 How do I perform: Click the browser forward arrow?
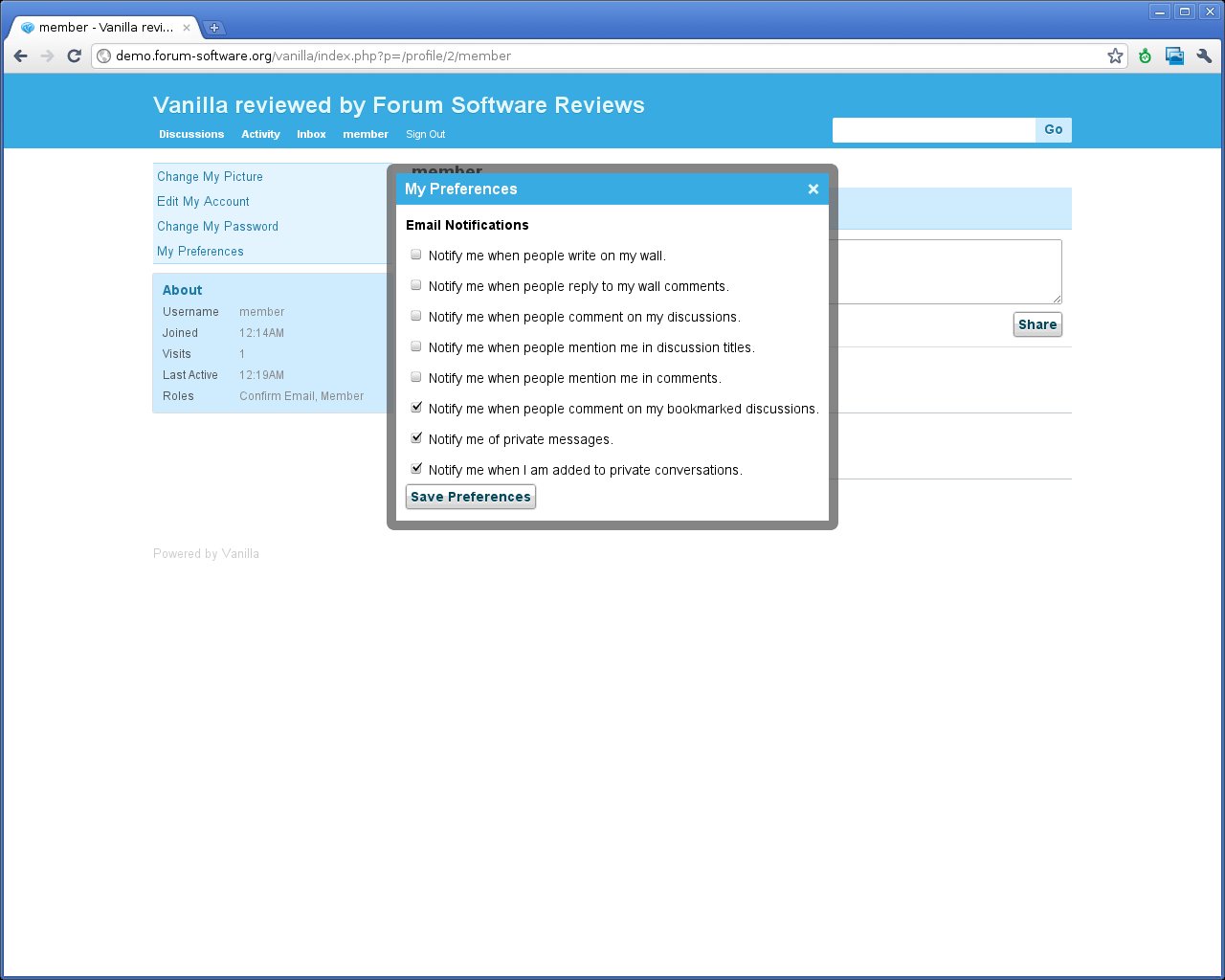47,56
